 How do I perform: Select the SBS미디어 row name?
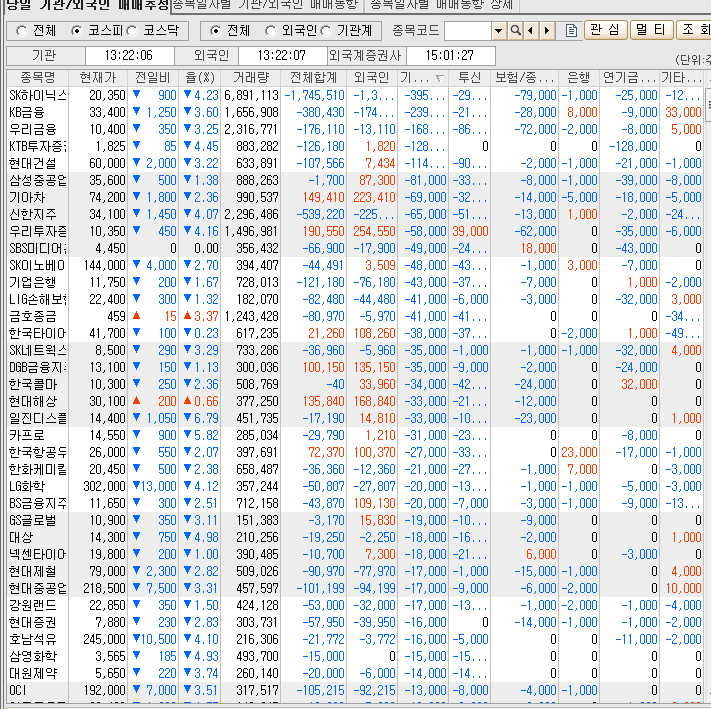tap(38, 248)
